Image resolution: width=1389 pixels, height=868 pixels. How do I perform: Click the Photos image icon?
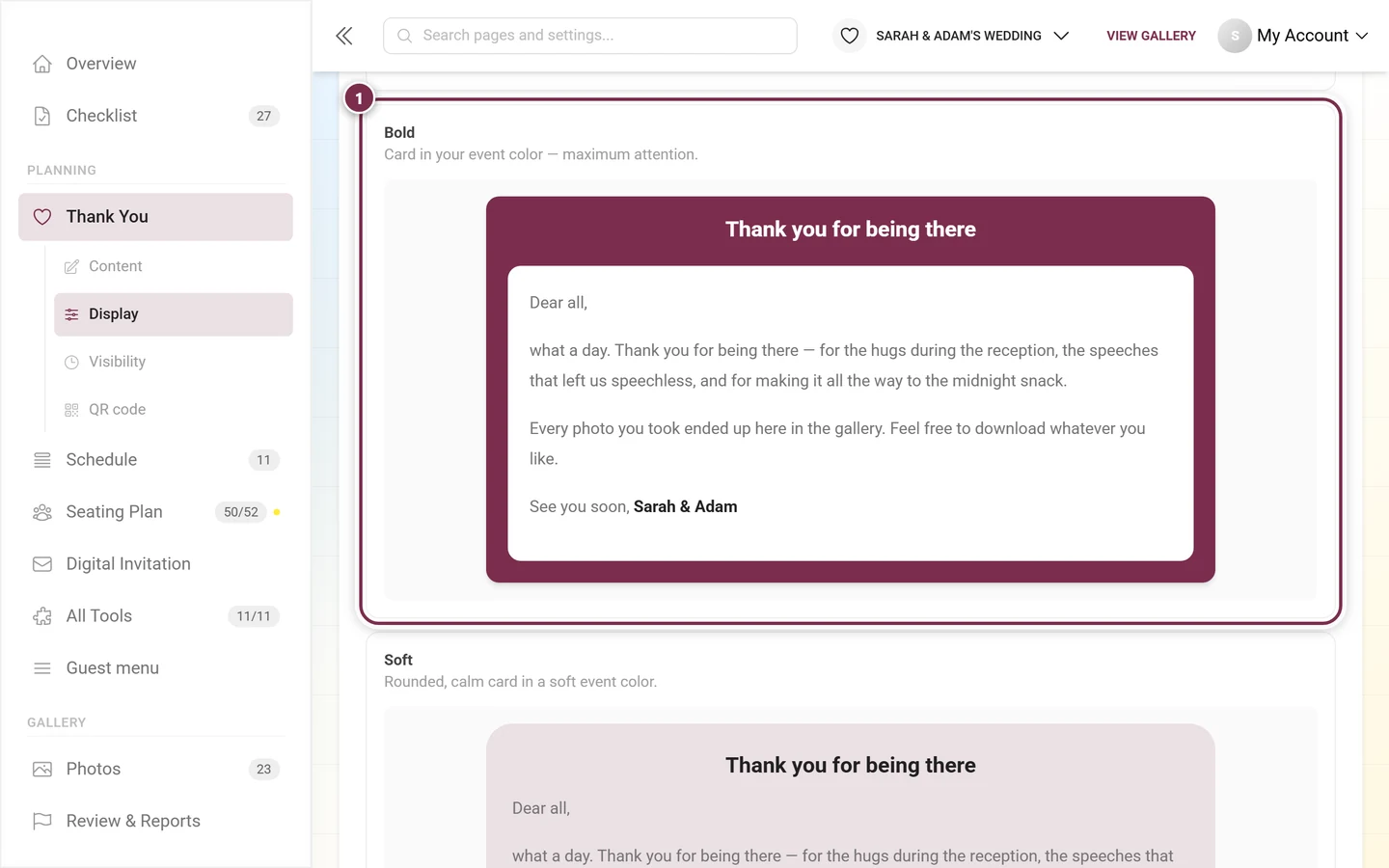pos(42,770)
